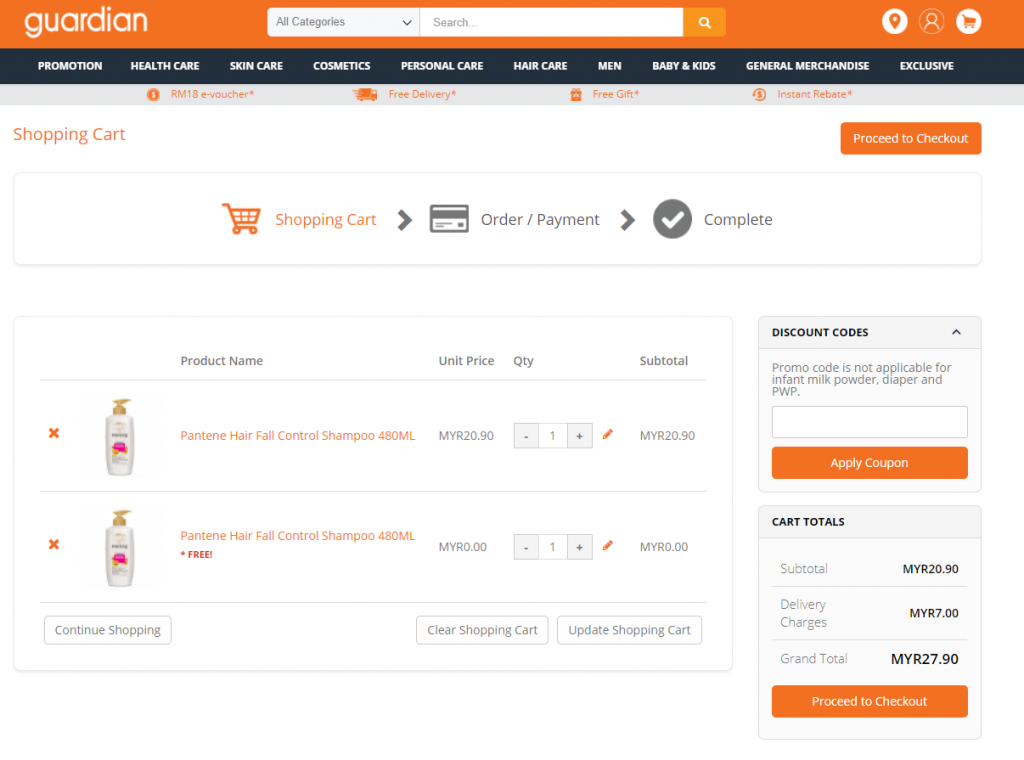
Task: Click pencil edit icon for first item
Action: point(608,435)
